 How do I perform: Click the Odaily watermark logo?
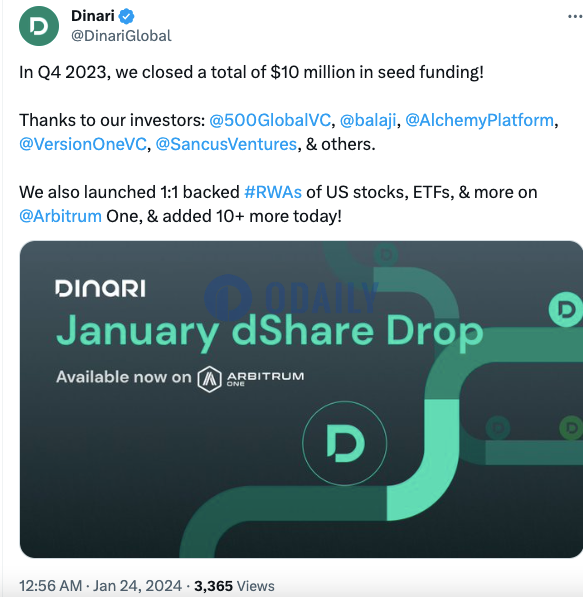291,298
